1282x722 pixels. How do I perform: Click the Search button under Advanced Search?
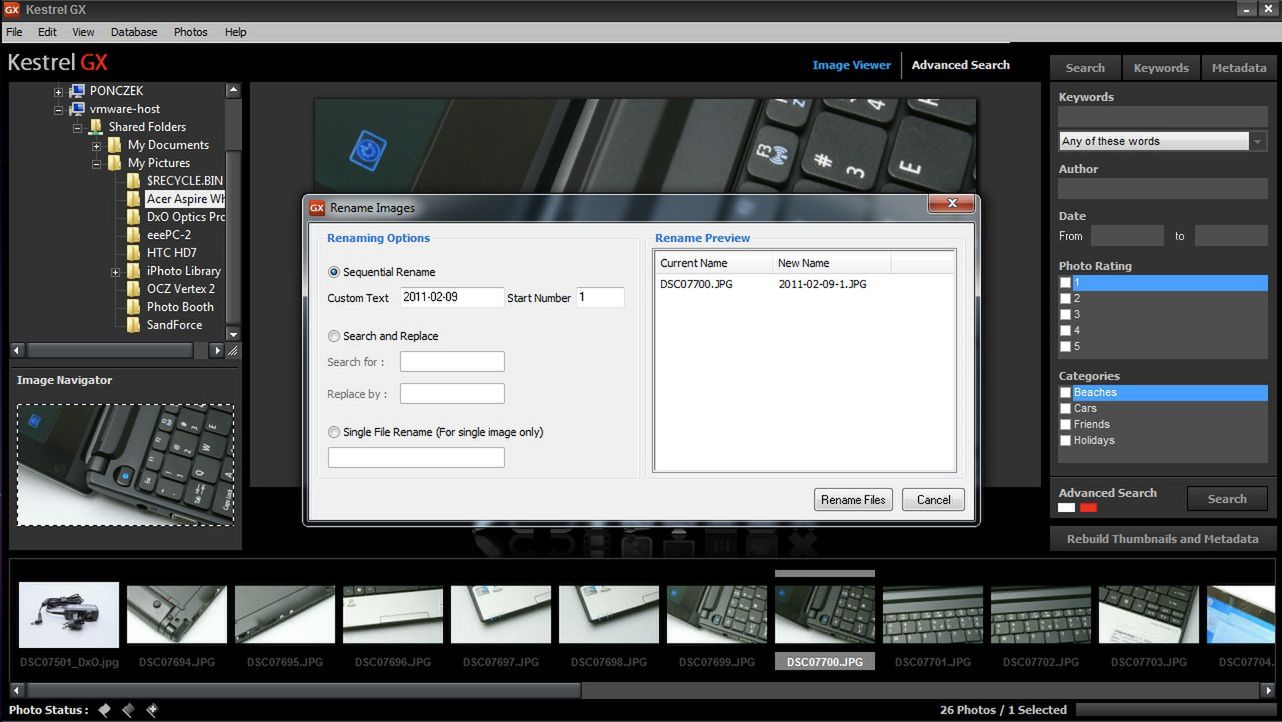[x=1227, y=499]
